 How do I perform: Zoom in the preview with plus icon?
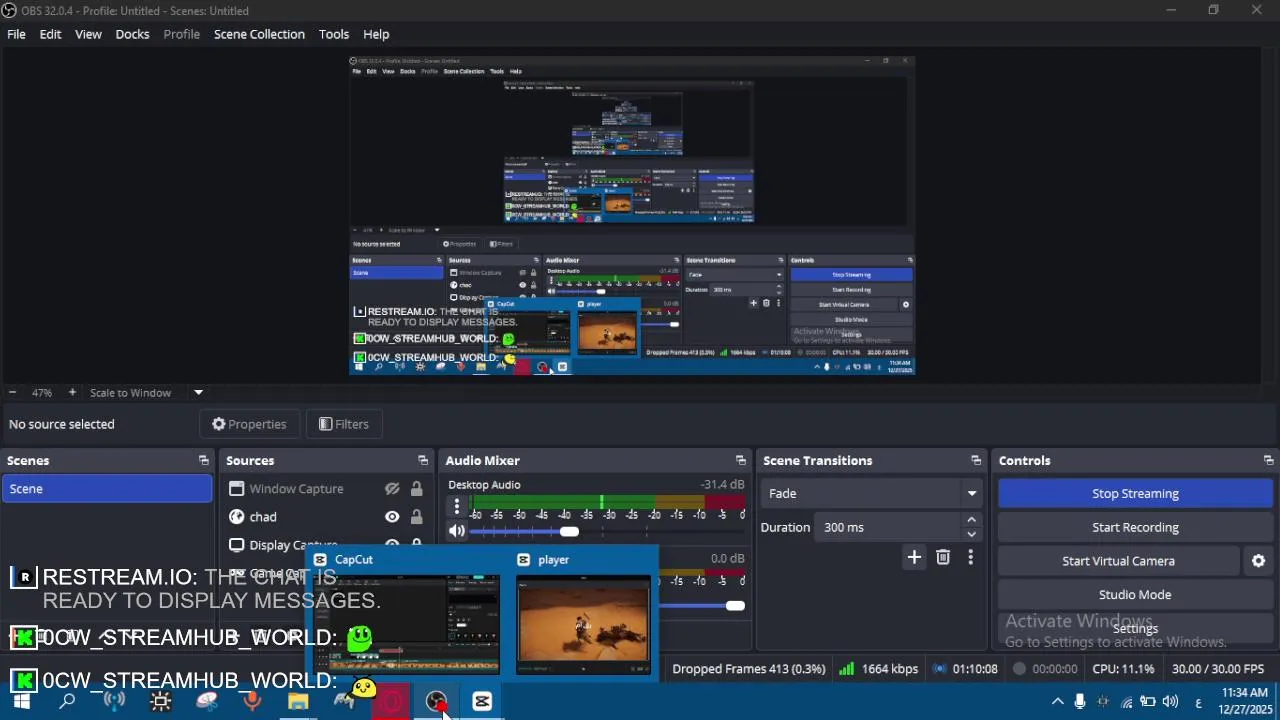point(72,393)
